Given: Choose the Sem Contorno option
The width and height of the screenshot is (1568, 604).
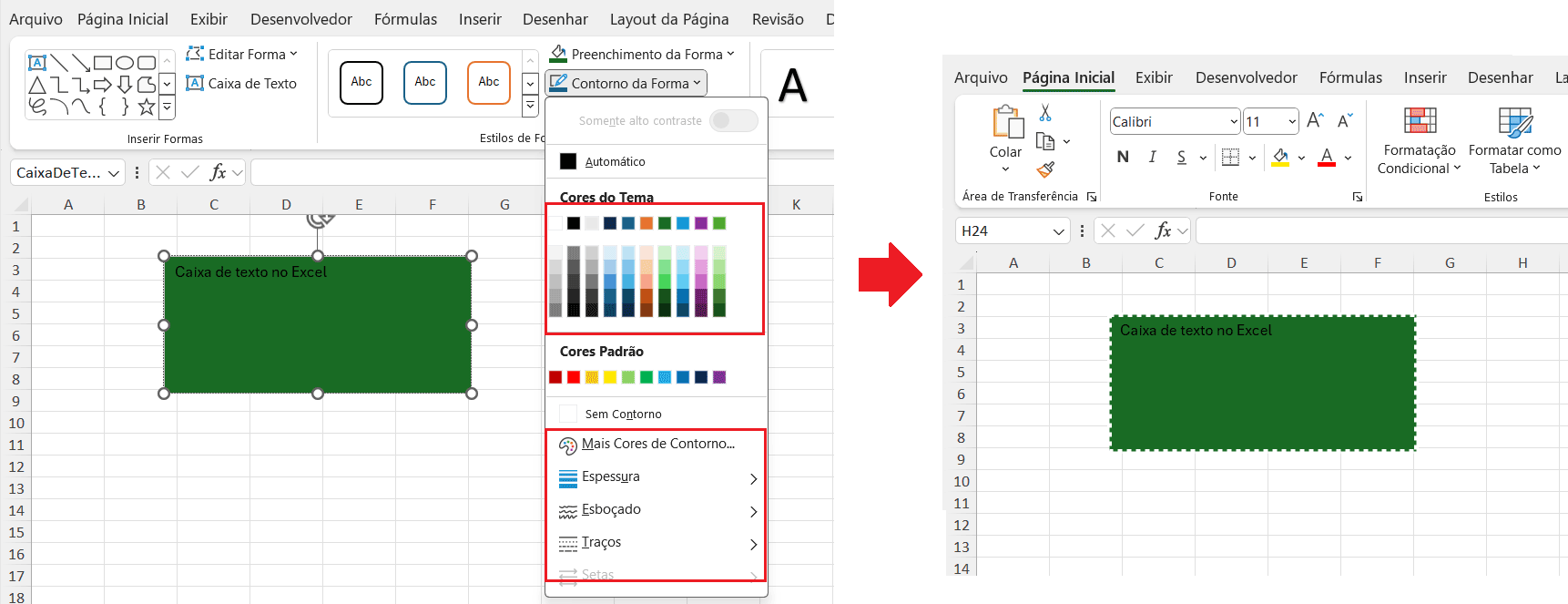Looking at the screenshot, I should coord(623,415).
